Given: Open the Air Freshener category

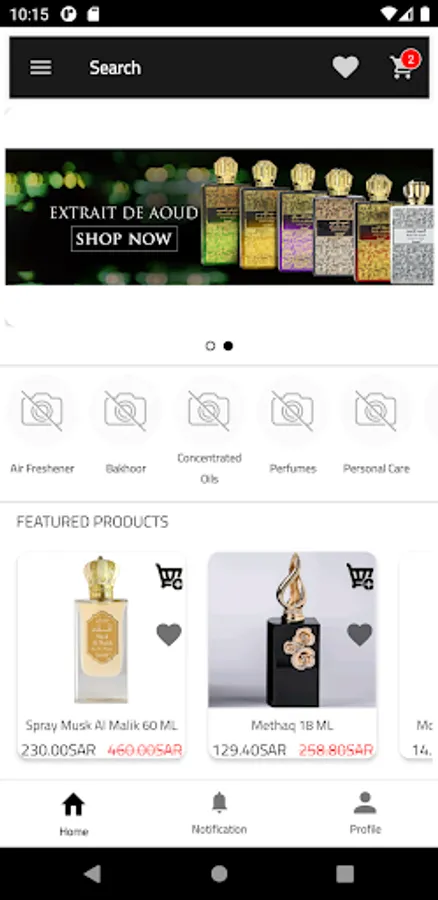Looking at the screenshot, I should tap(42, 426).
